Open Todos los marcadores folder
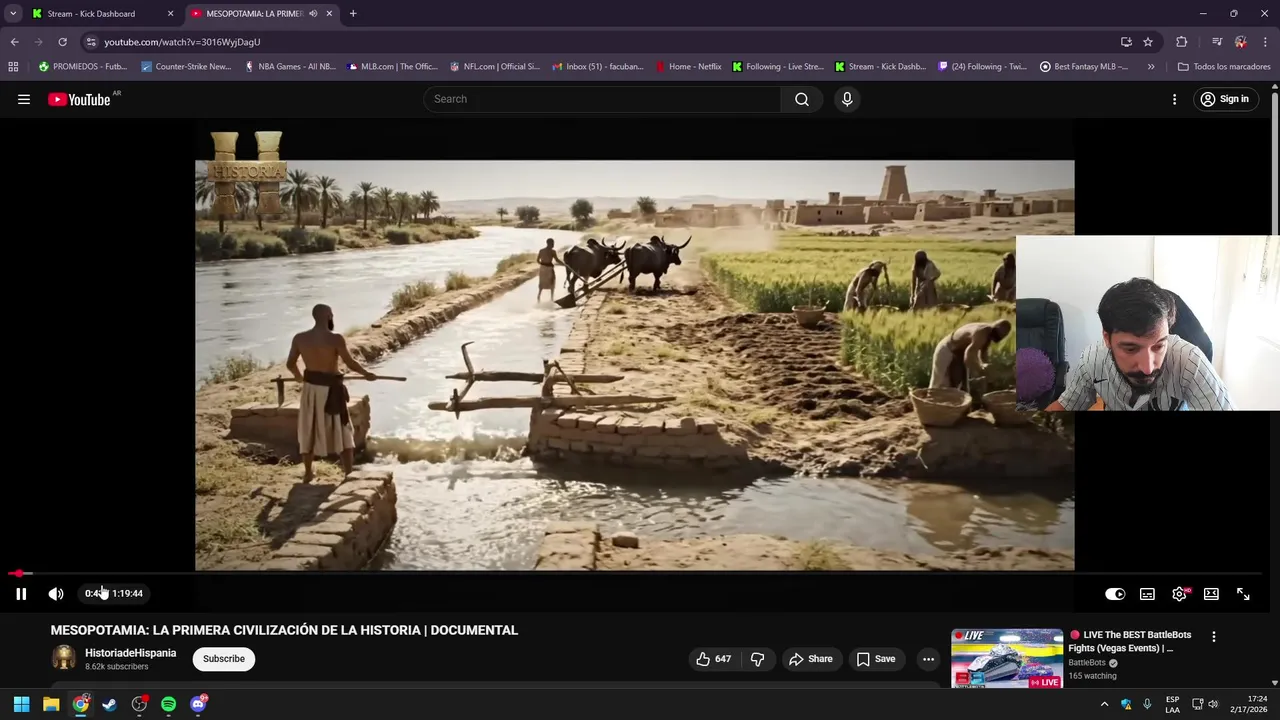1280x720 pixels. click(x=1224, y=67)
